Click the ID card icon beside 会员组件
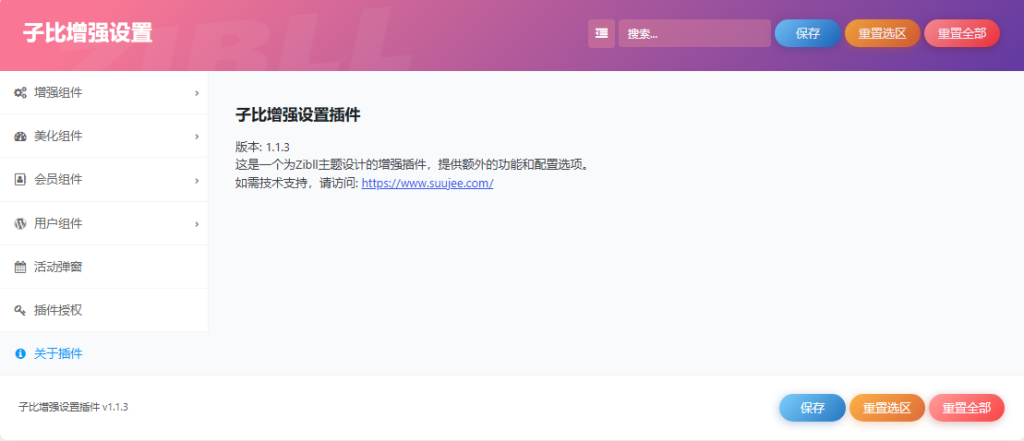Screen dimensions: 1024x441 tap(20, 180)
